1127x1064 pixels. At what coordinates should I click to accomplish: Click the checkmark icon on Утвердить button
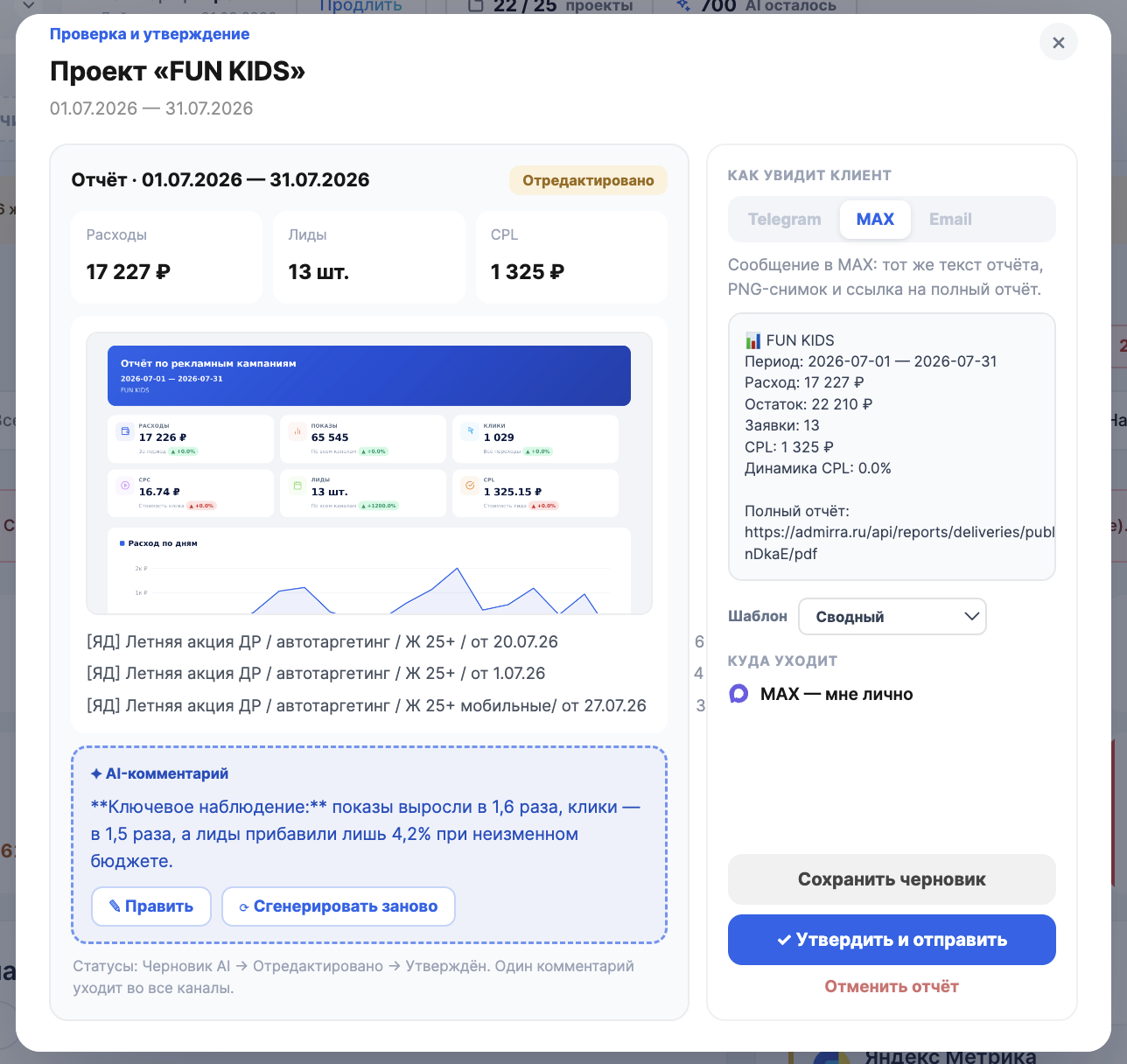tap(784, 940)
